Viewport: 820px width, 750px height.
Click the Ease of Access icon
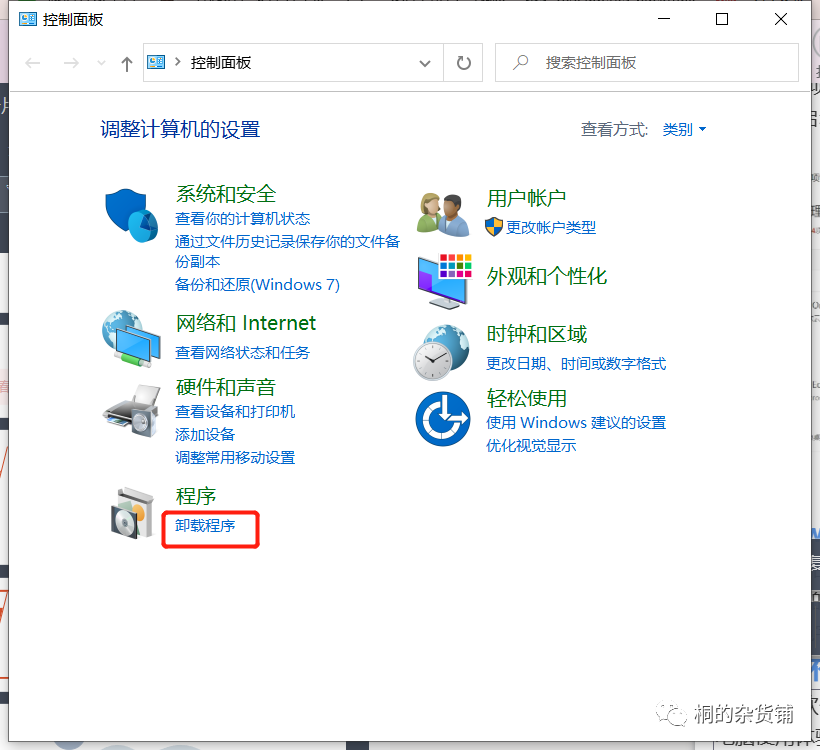coord(442,418)
